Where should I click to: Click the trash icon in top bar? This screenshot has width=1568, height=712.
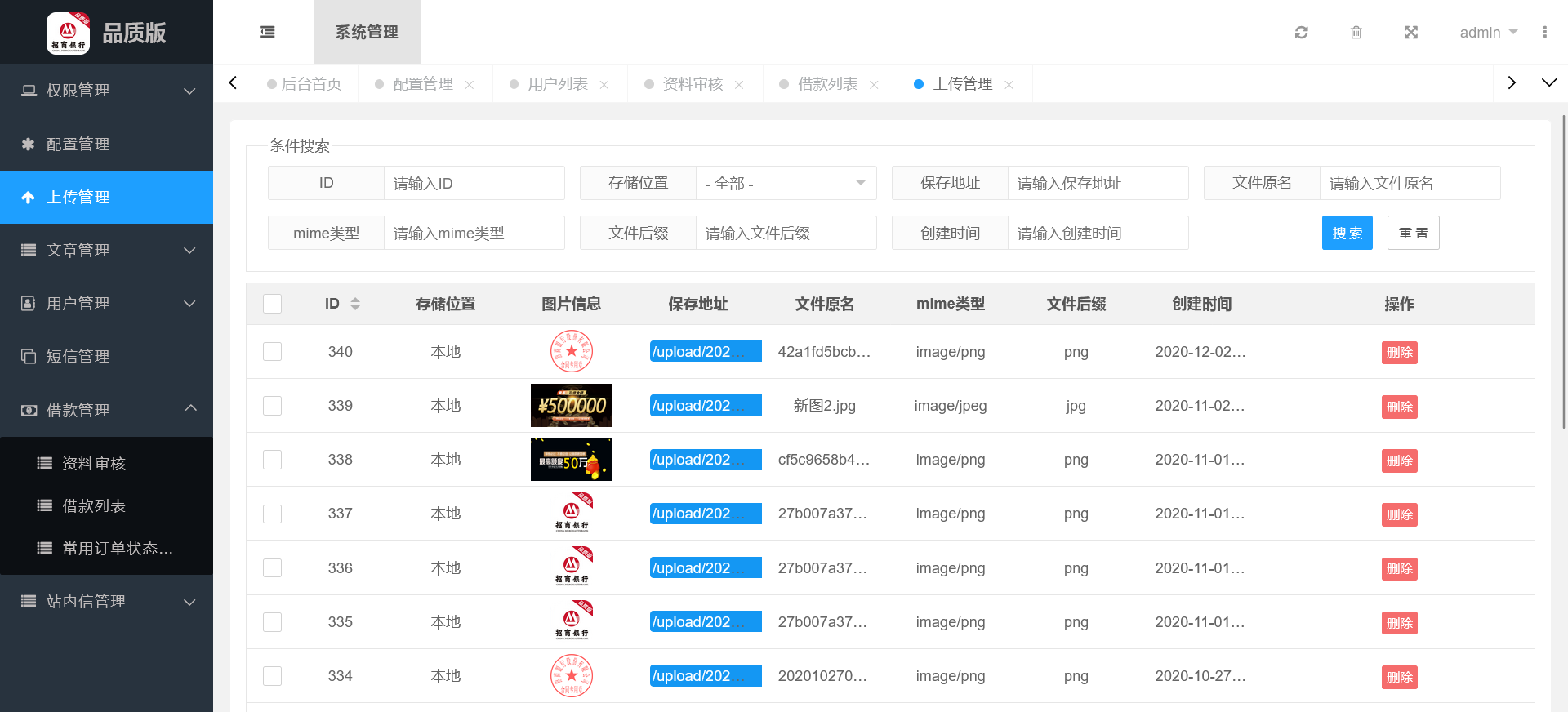(x=1356, y=32)
